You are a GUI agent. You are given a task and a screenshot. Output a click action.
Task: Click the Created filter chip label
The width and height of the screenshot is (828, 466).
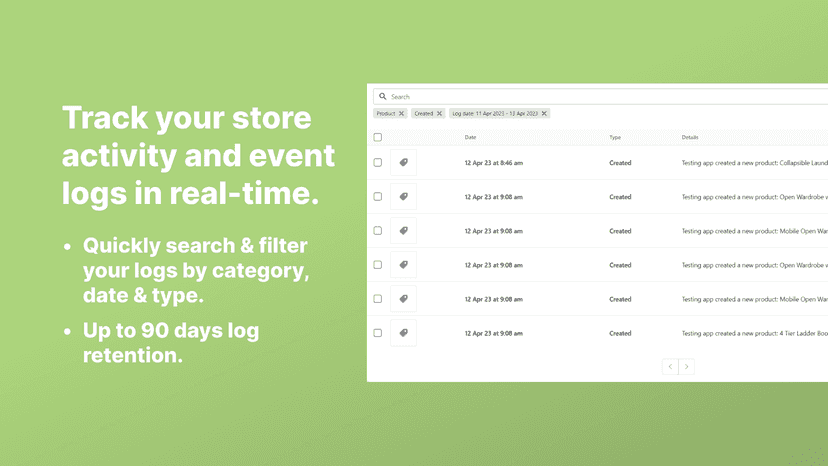[x=424, y=114]
